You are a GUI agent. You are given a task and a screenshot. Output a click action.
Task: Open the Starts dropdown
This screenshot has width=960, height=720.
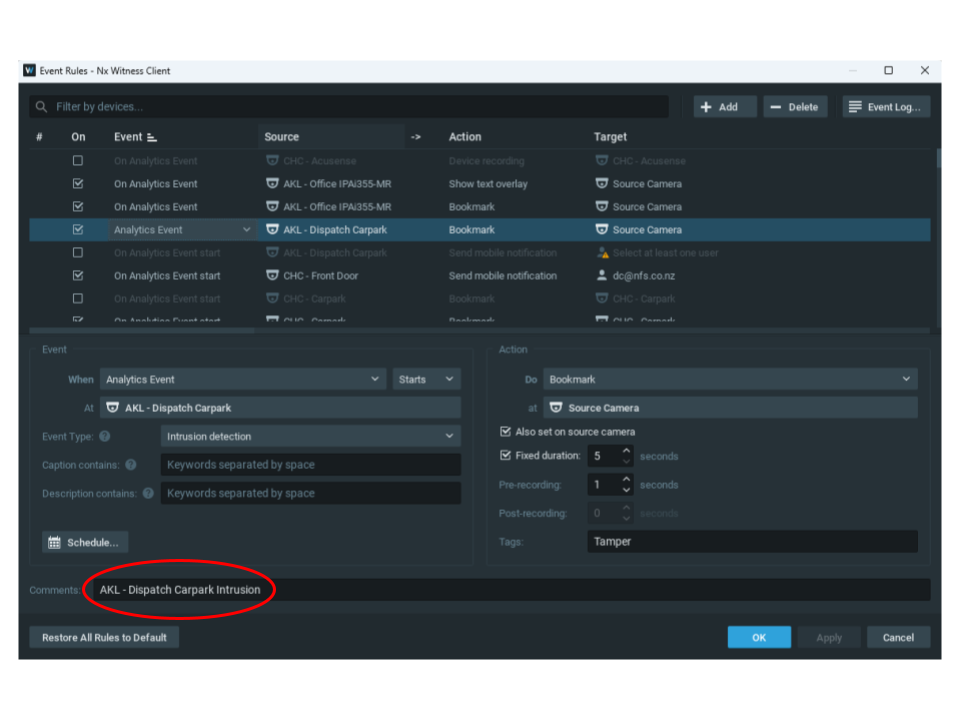[x=426, y=380]
